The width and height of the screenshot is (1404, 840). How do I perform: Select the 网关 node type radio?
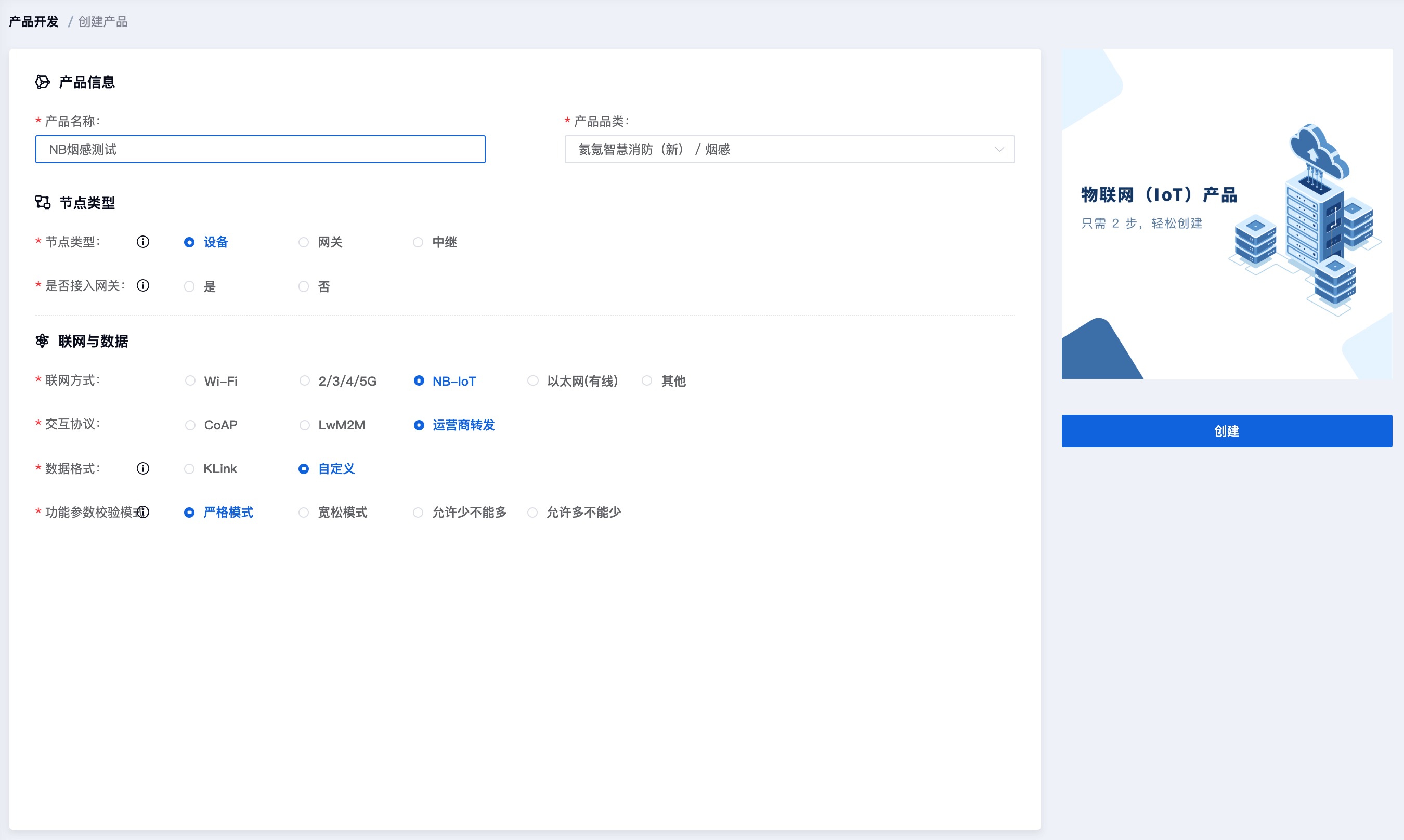click(x=304, y=242)
